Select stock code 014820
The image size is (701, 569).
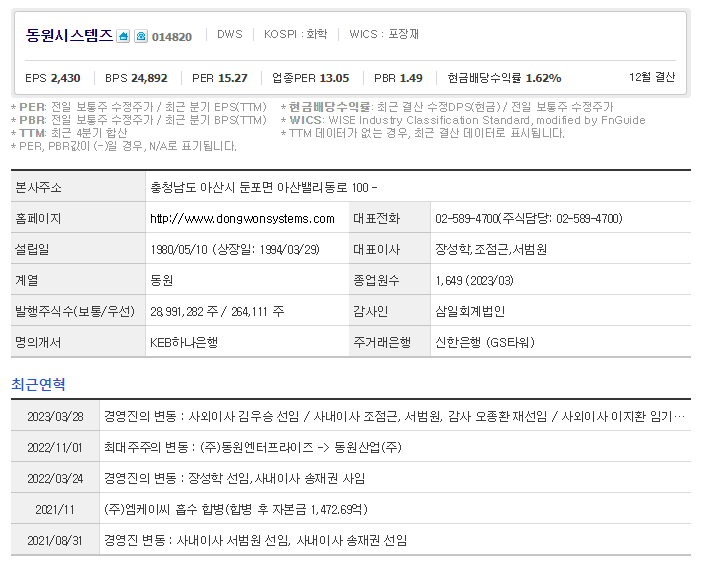pos(172,37)
